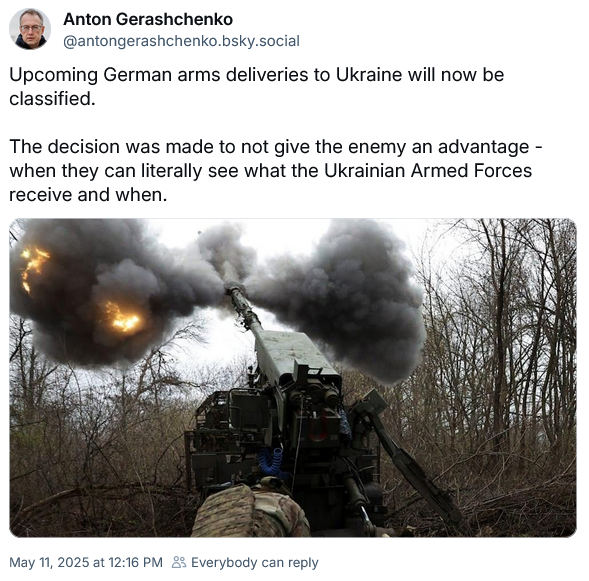589x581 pixels.
Task: Click the howitzer barrel muzzle in photo
Action: [235, 290]
